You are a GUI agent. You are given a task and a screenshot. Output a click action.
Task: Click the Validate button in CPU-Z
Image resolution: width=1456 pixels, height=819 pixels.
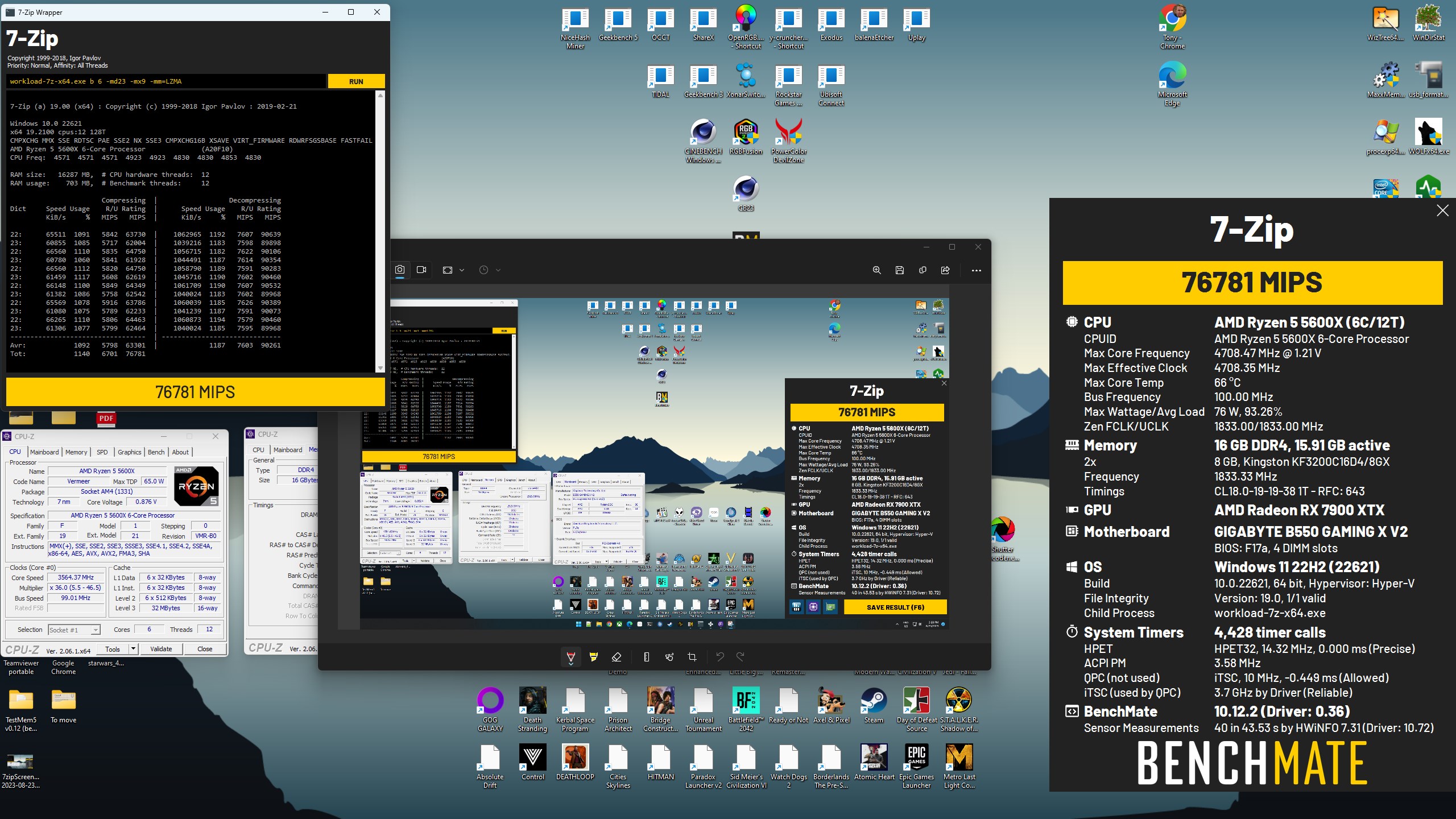161,649
